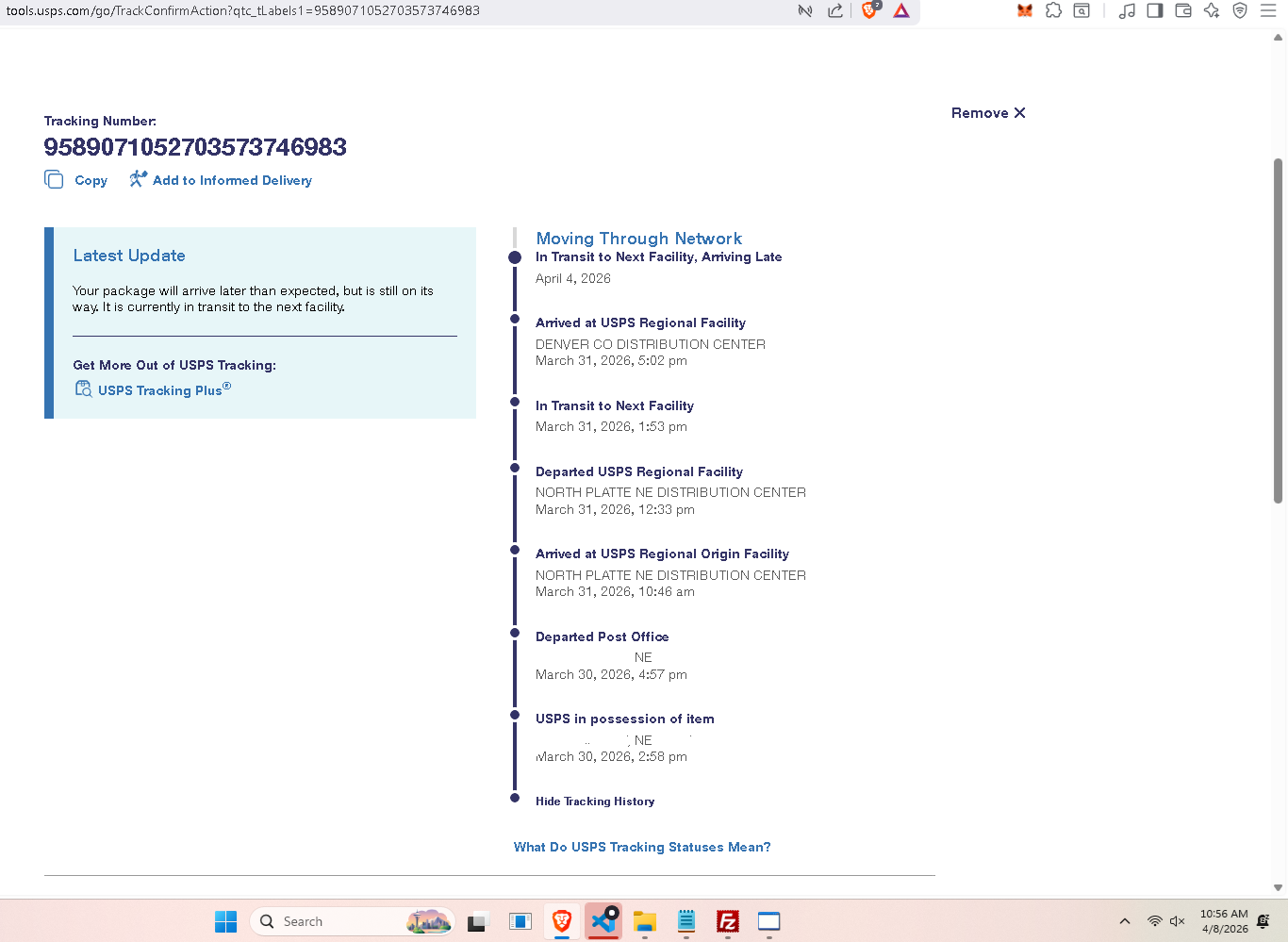This screenshot has width=1288, height=942.
Task: Click the share page arrow icon
Action: tap(835, 10)
